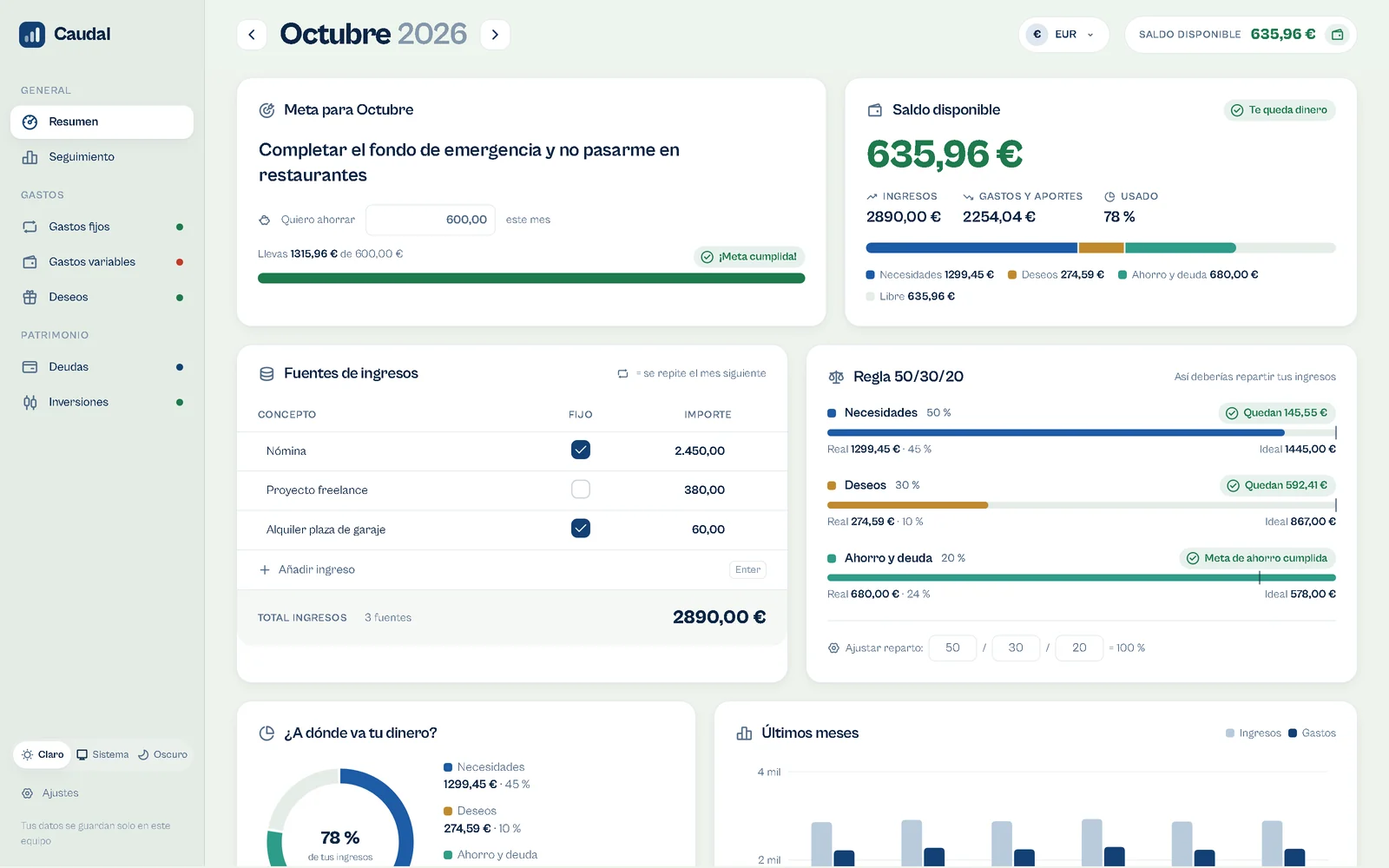Uncheck the Nómina fijo checkbox
The width and height of the screenshot is (1389, 868).
[581, 450]
